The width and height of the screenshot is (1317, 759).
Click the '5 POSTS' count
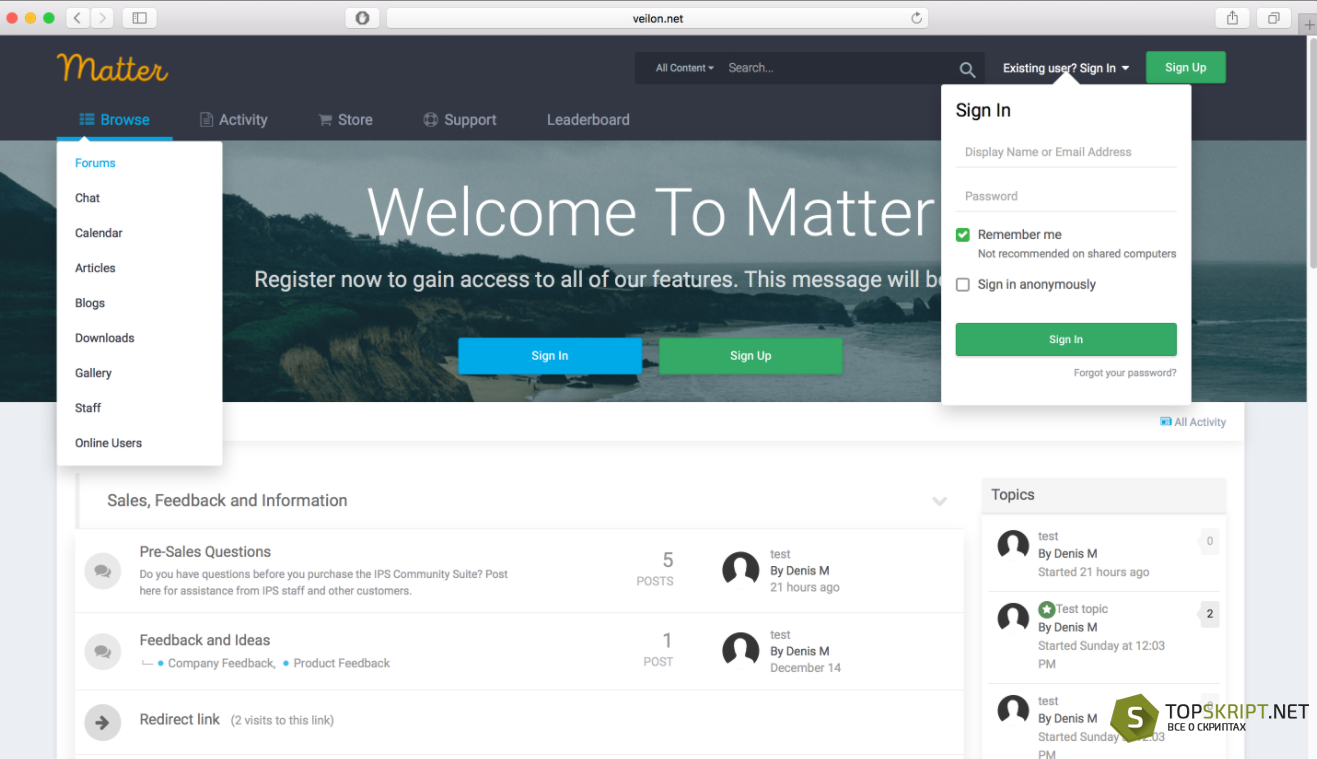pyautogui.click(x=655, y=568)
